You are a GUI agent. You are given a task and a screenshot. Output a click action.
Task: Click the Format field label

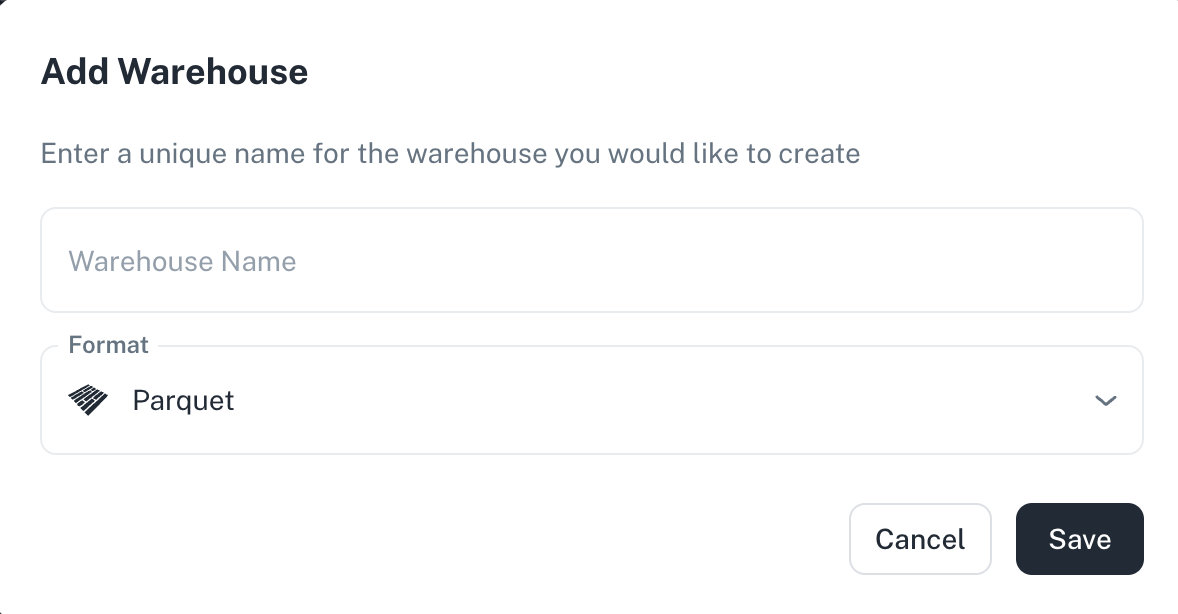click(x=108, y=345)
